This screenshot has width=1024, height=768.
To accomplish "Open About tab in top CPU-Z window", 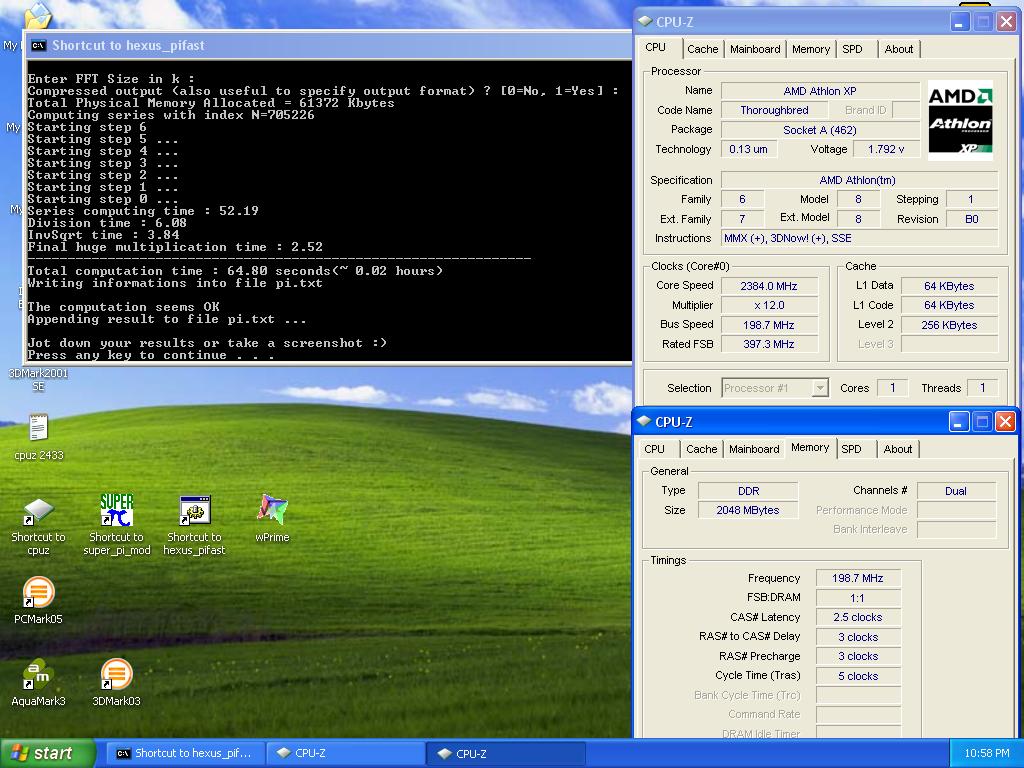I will point(899,49).
